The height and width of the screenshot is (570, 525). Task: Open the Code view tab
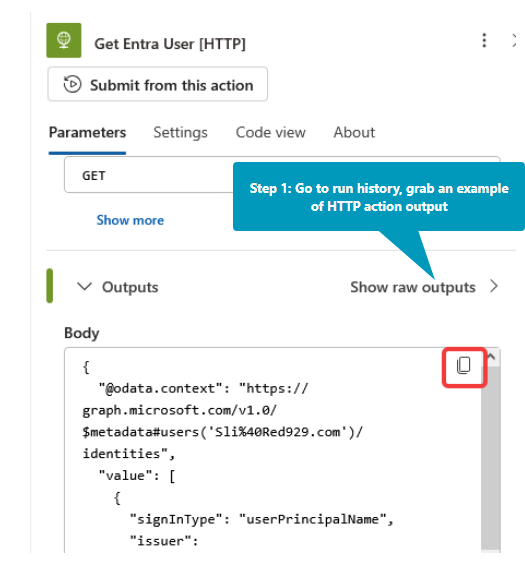pos(270,132)
